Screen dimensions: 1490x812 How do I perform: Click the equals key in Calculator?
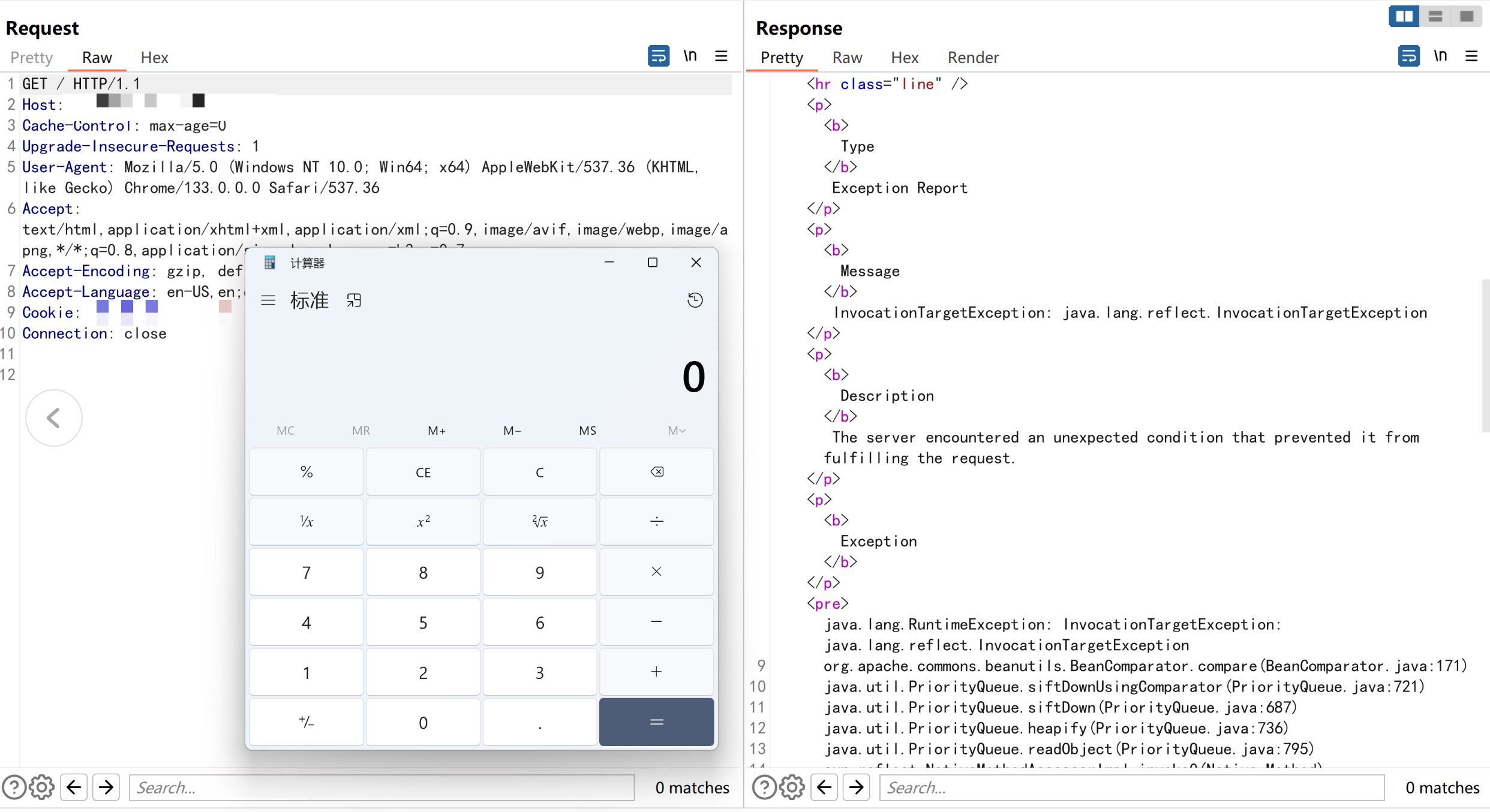tap(657, 722)
